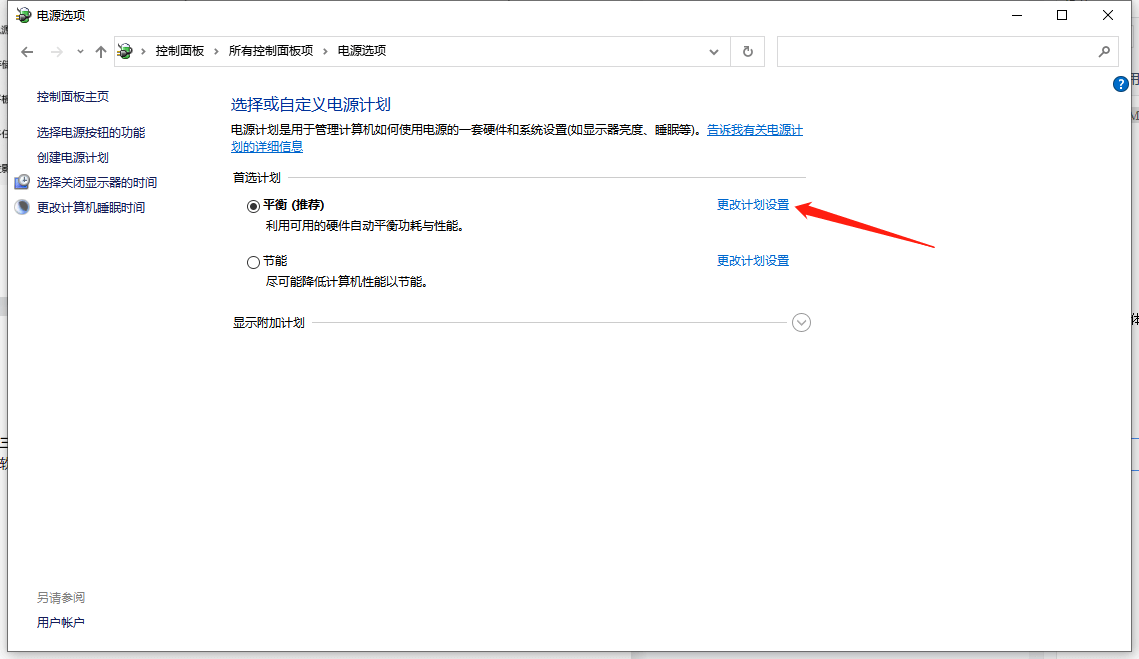Expand the chevron after 控制面板 breadcrumb
1139x659 pixels.
point(216,51)
